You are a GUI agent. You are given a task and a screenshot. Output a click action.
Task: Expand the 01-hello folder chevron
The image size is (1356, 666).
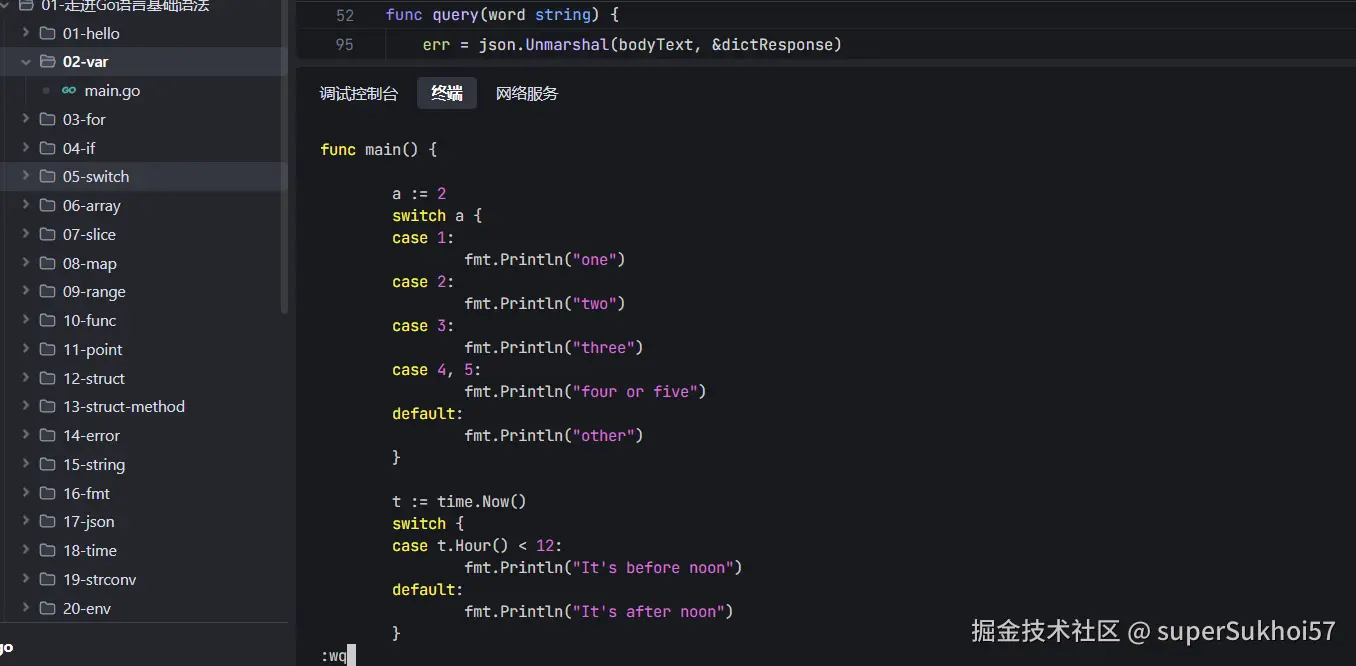[x=26, y=33]
